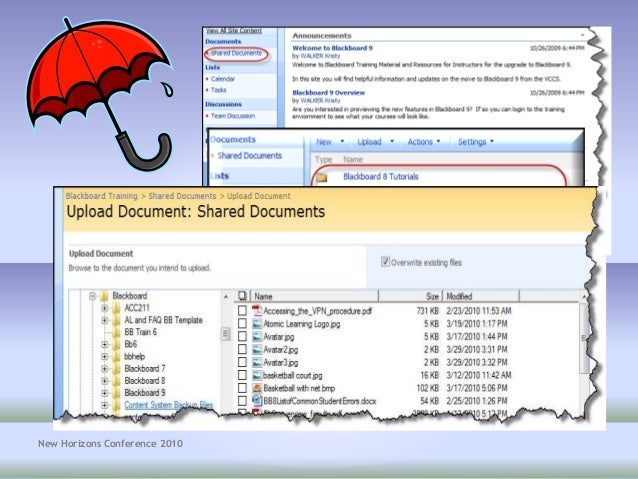638x479 pixels.
Task: Check the box for Accessing_the_VPN_procedure.pdf
Action: (x=242, y=311)
